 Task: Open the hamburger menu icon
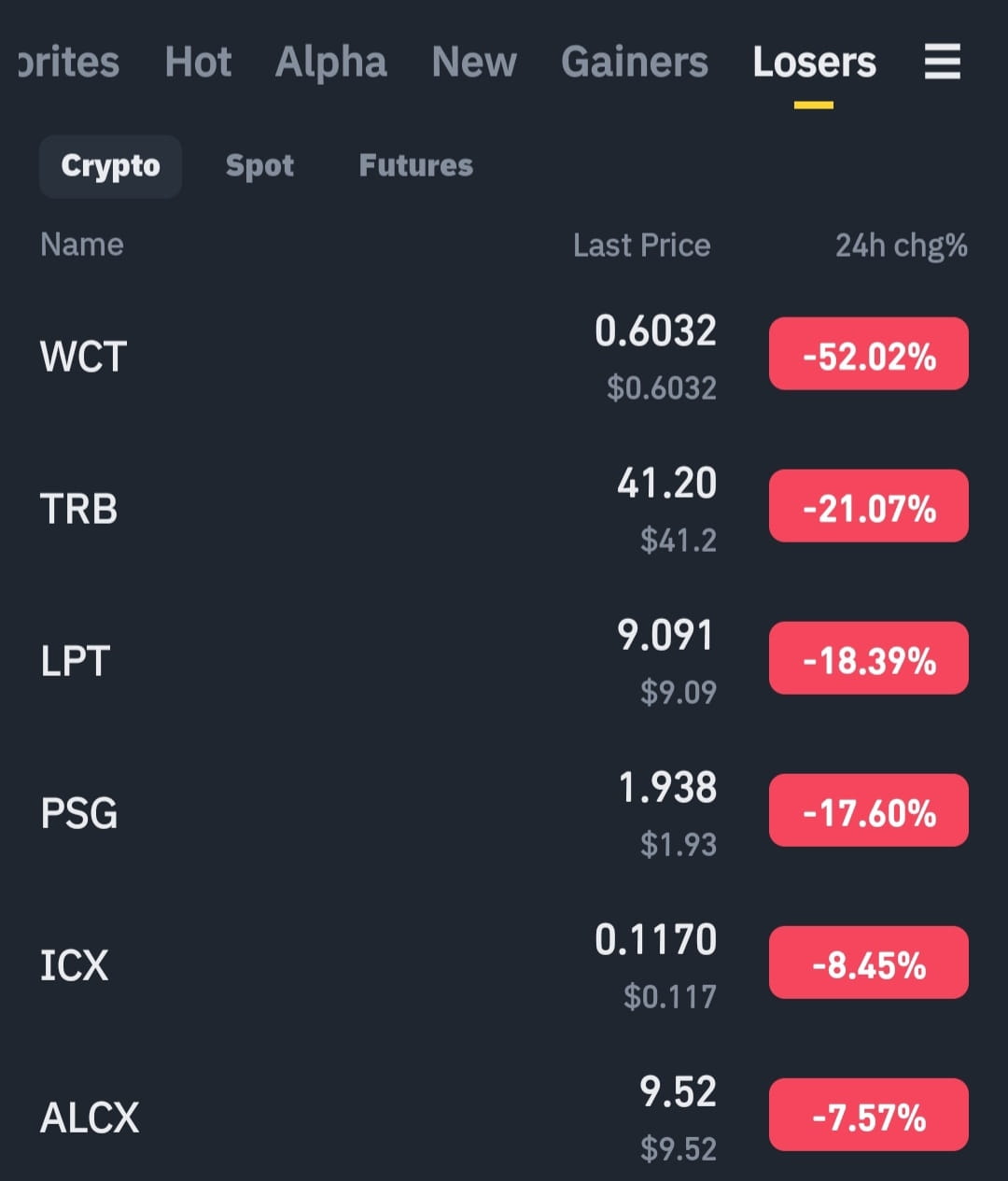pos(942,62)
